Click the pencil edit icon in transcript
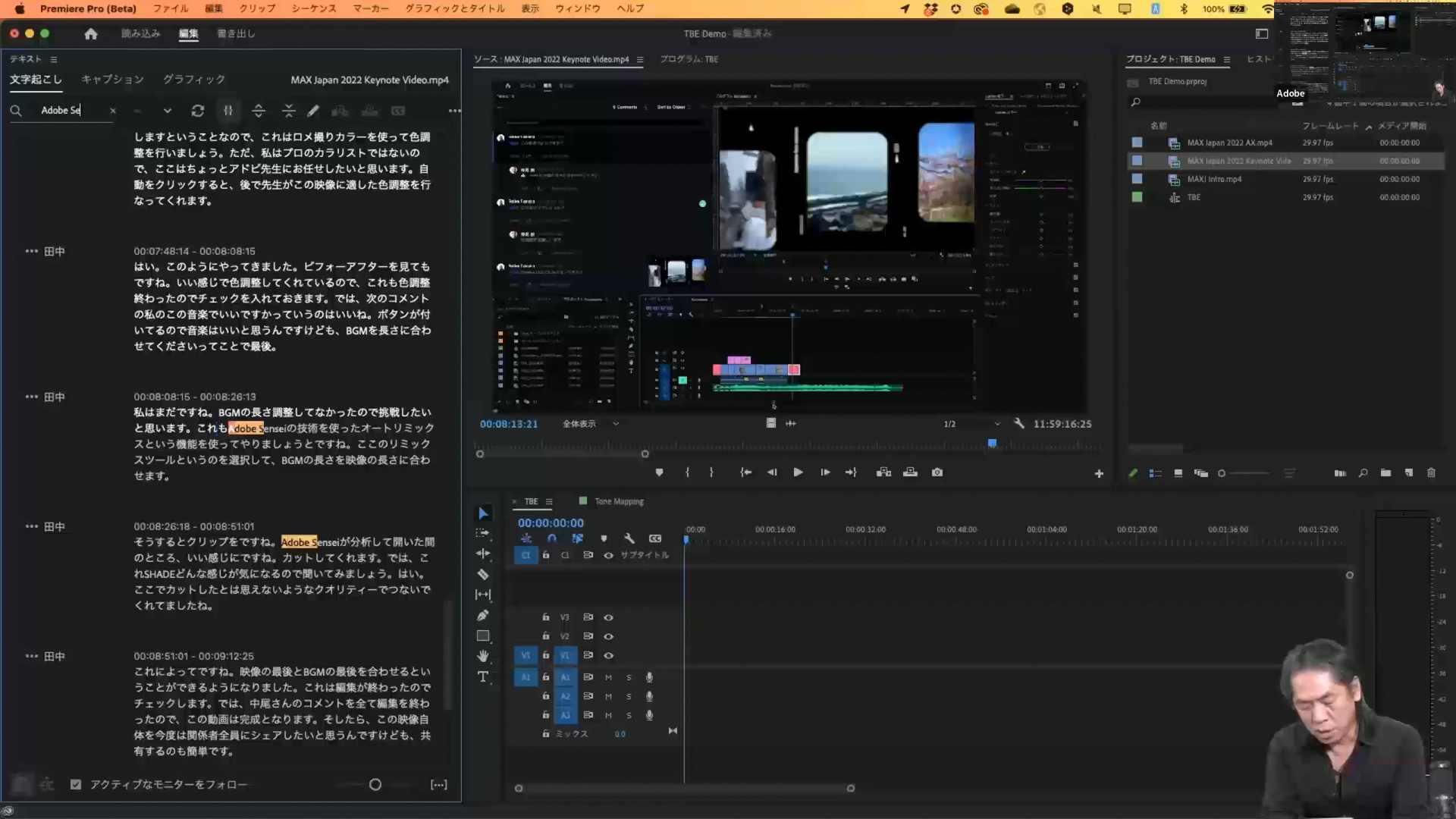Viewport: 1456px width, 819px height. click(x=313, y=111)
